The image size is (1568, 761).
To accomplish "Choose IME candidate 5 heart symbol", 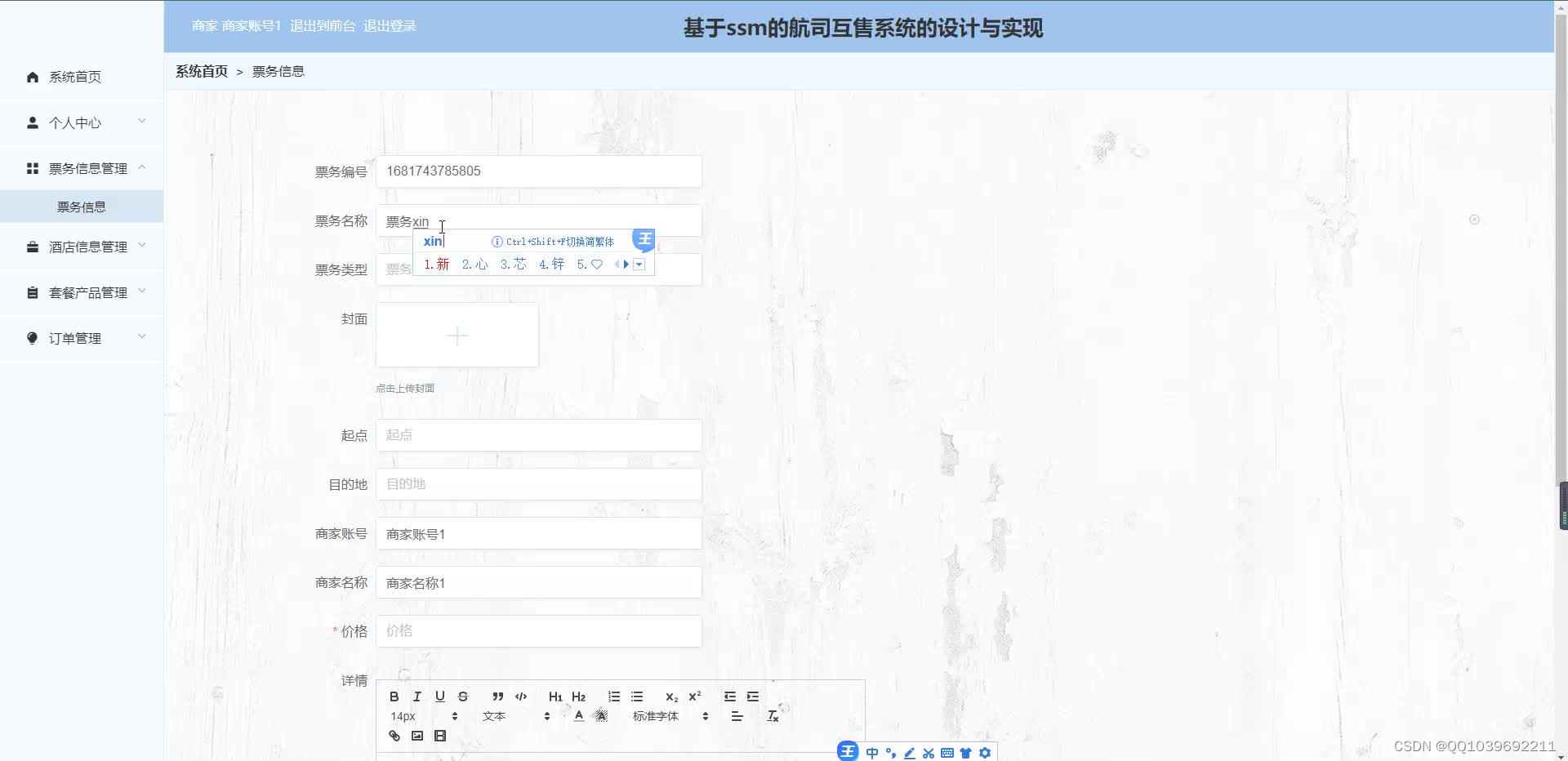I will [590, 265].
